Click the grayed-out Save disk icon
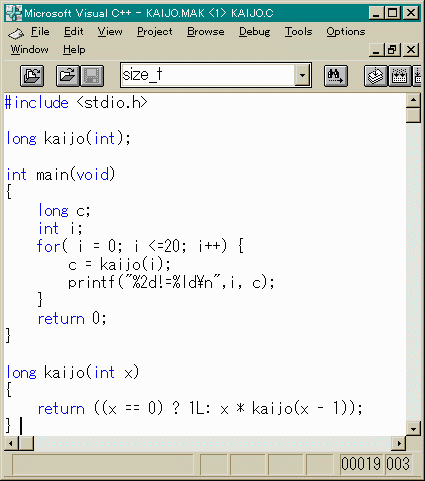 [92, 76]
